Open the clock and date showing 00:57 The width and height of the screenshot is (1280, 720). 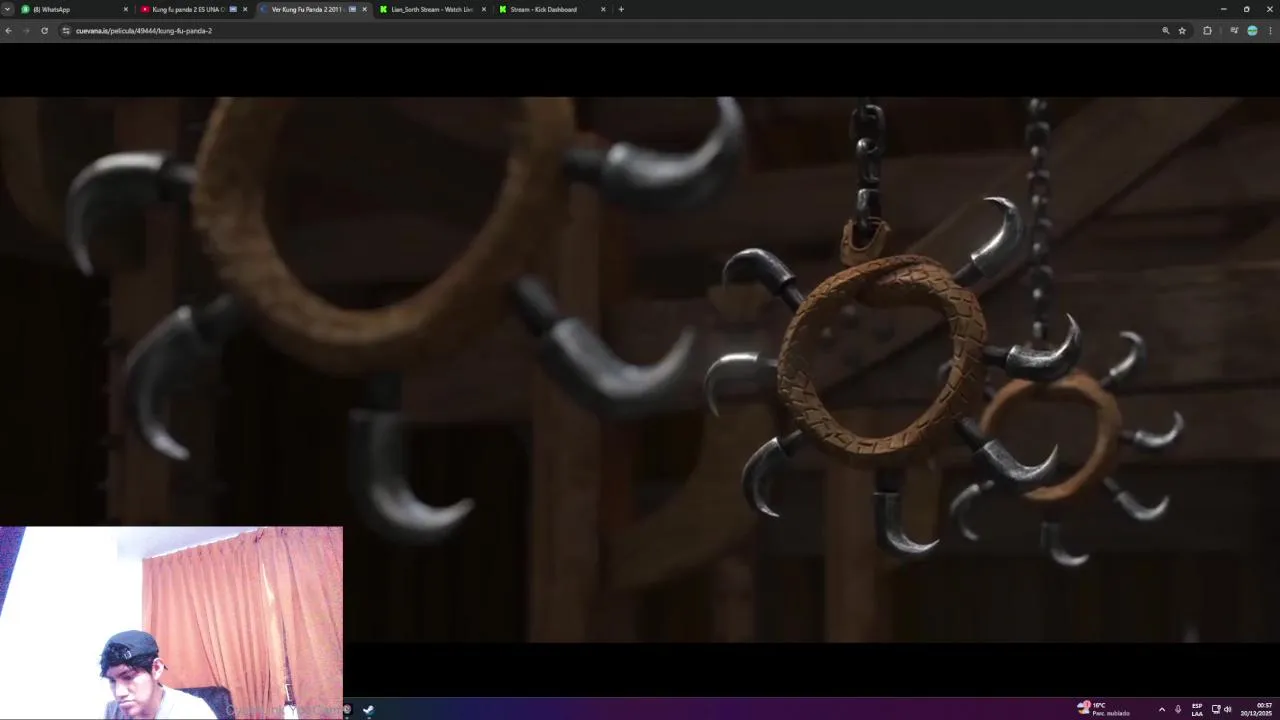pyautogui.click(x=1257, y=710)
